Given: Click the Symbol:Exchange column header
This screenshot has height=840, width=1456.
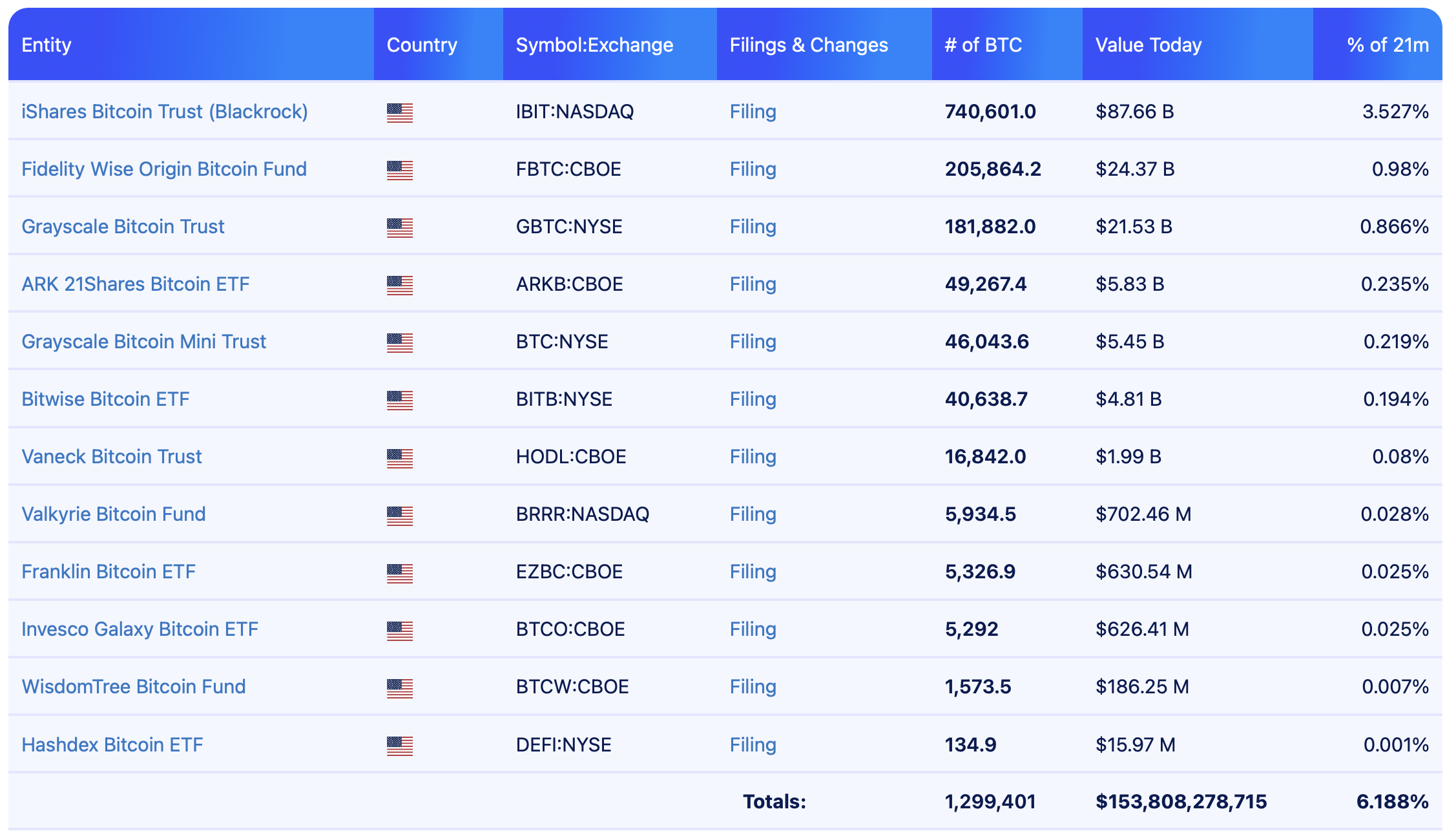Looking at the screenshot, I should (594, 45).
